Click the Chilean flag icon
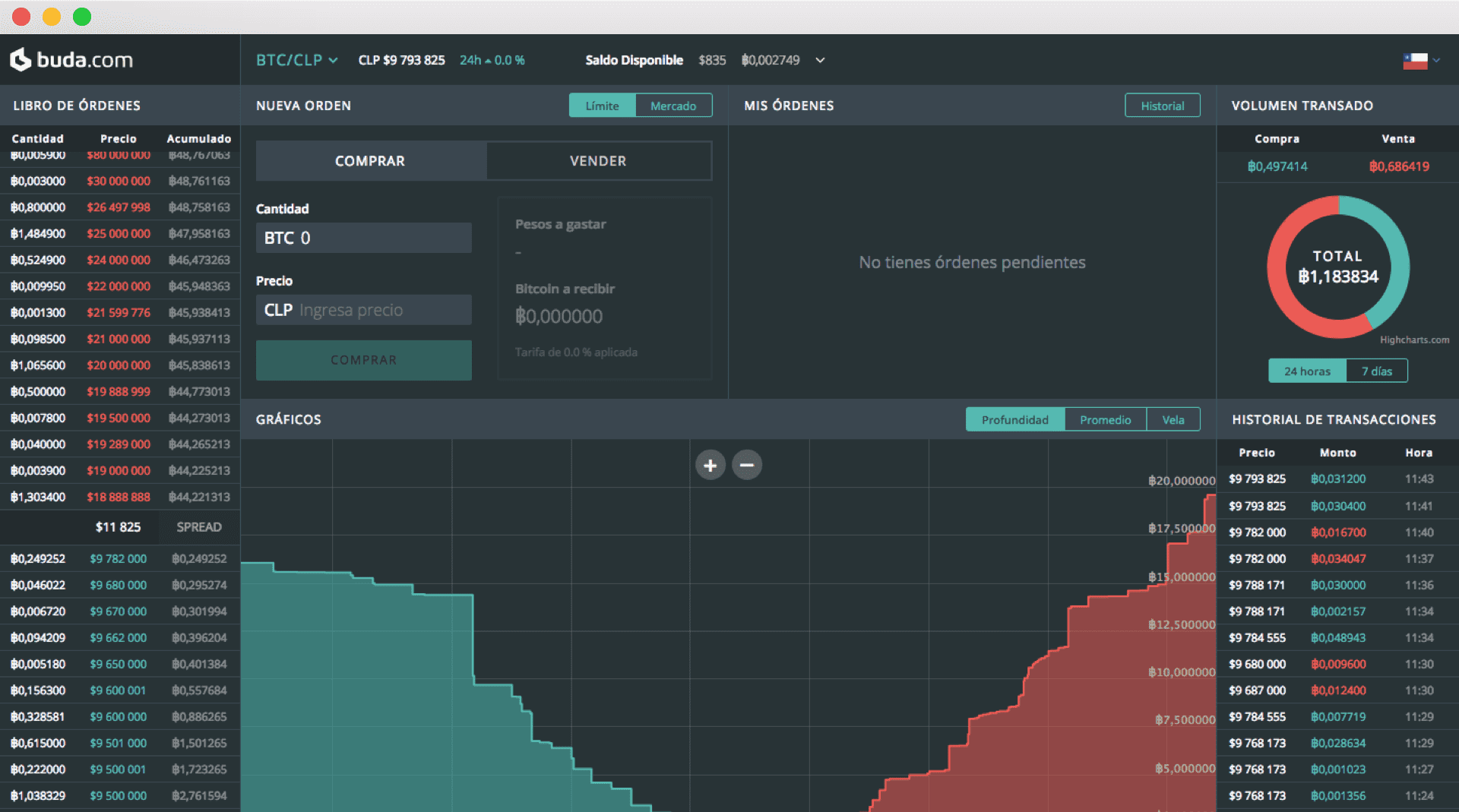The image size is (1459, 812). point(1414,61)
